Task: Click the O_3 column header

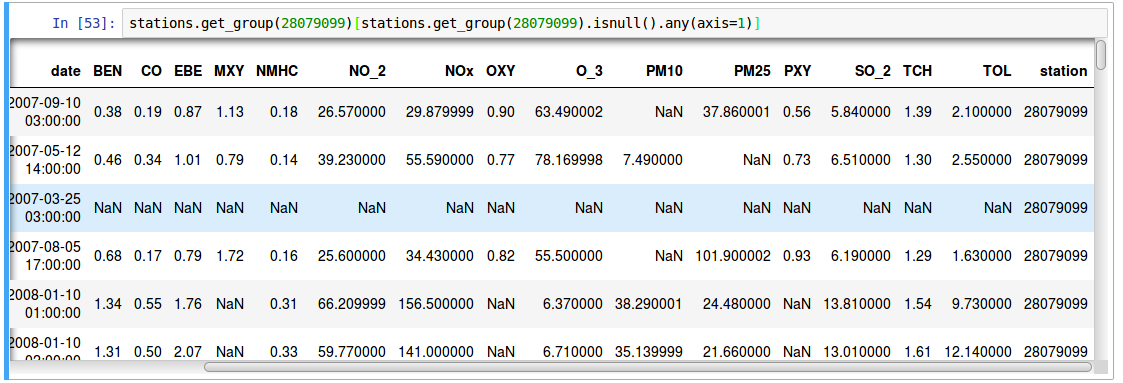Action: (x=589, y=71)
